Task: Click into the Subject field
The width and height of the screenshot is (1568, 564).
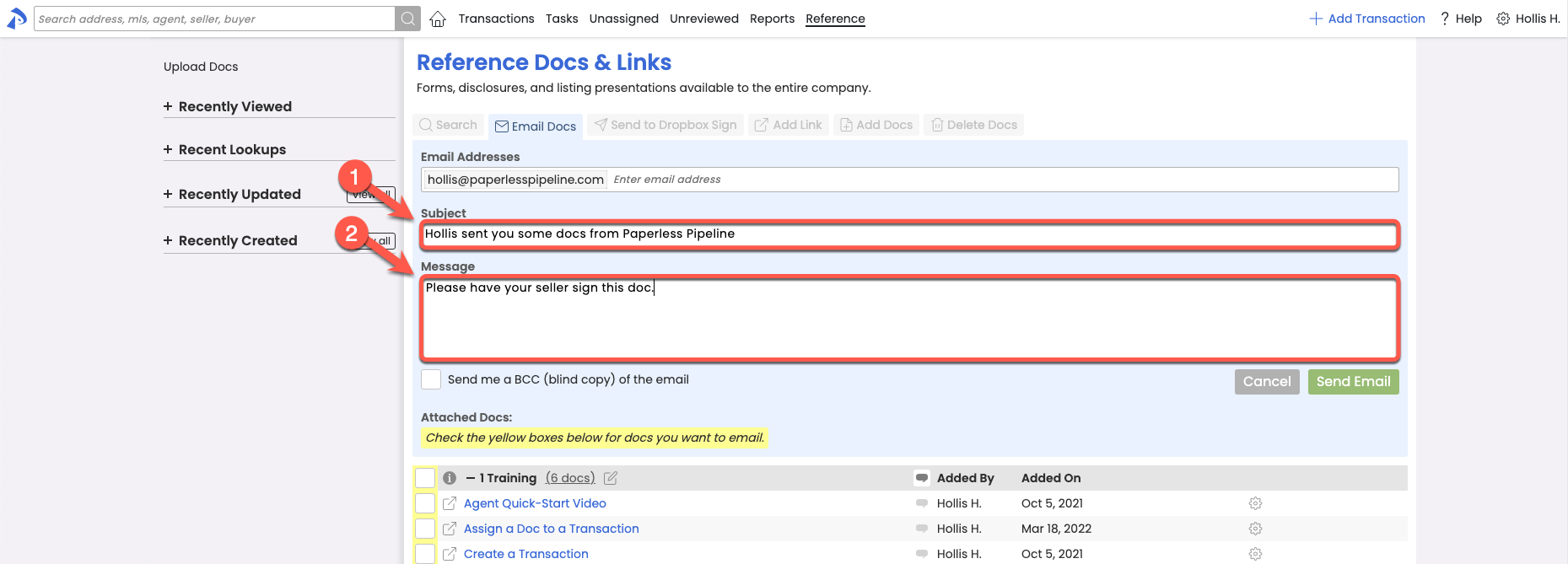Action: pos(909,234)
